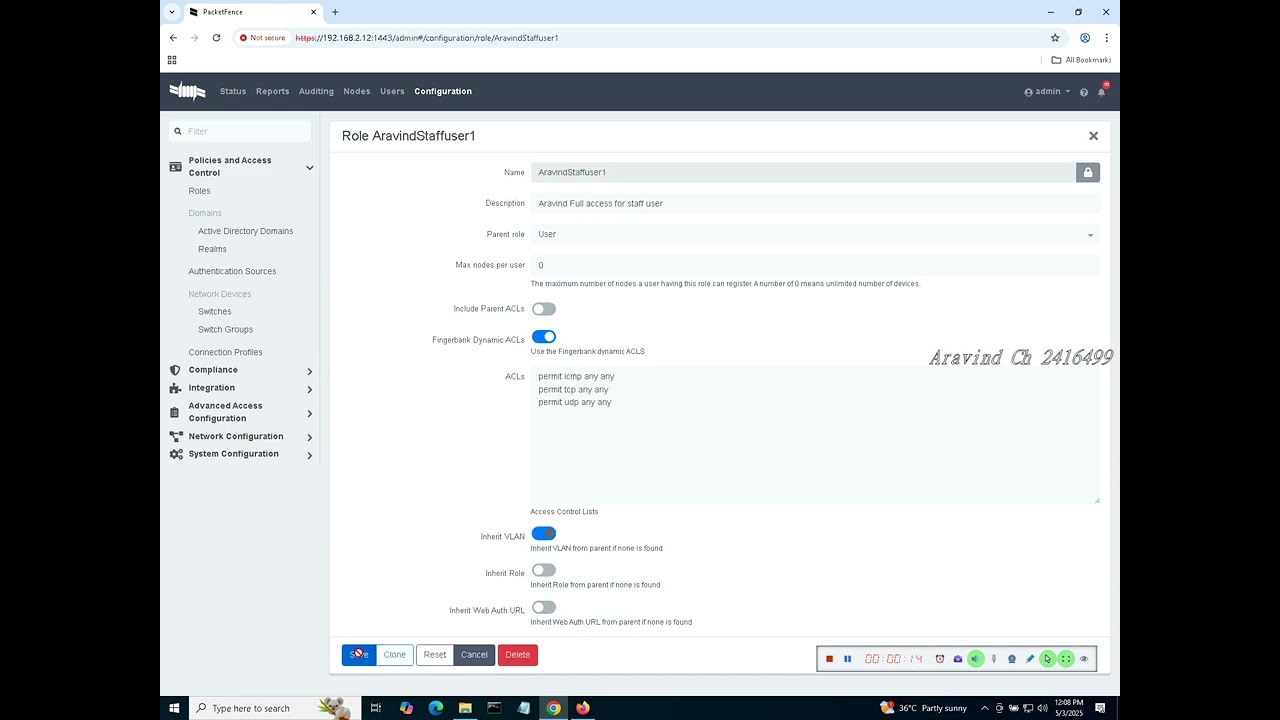Pause the screen recording

[847, 659]
